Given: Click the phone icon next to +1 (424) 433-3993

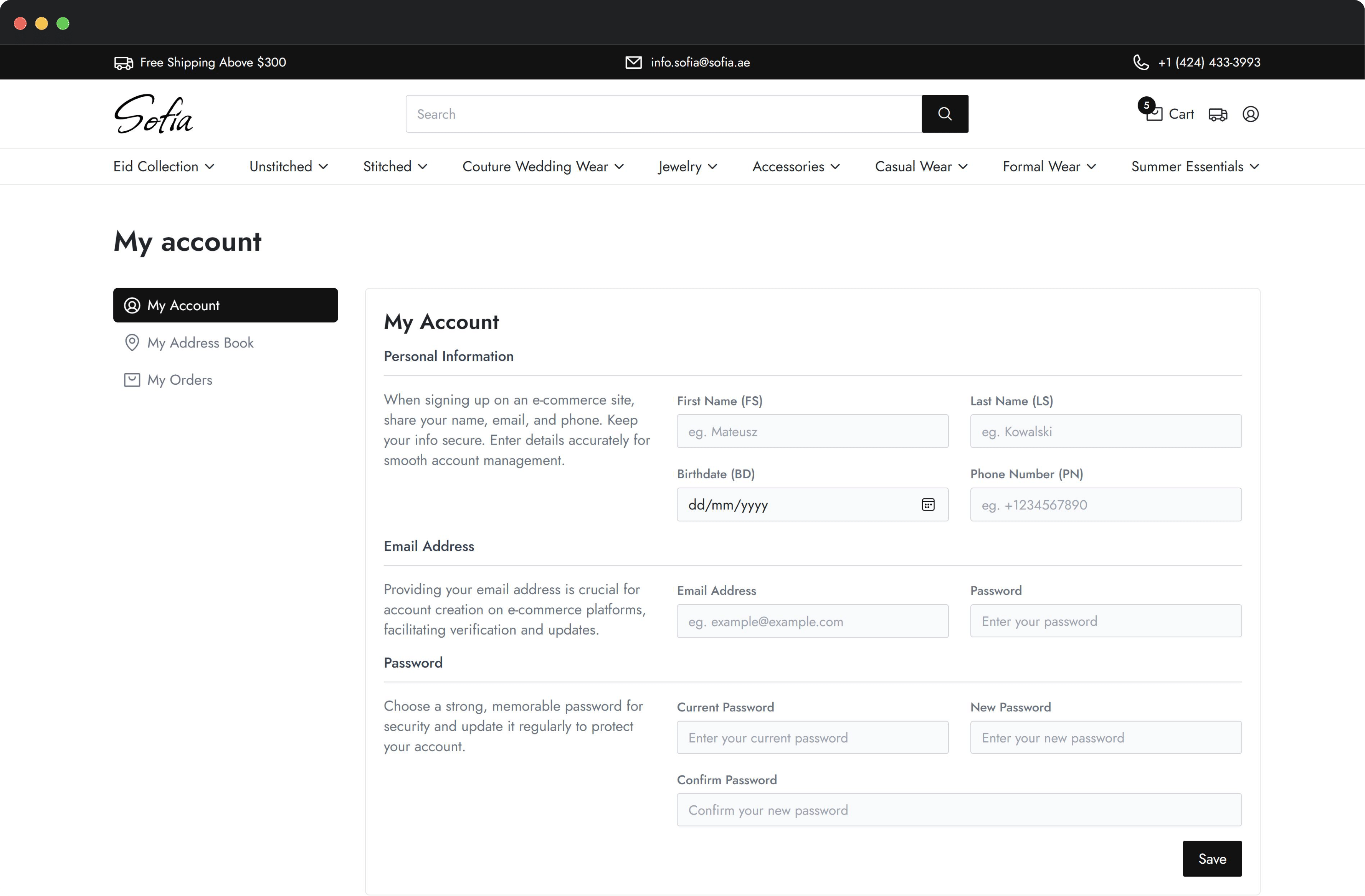Looking at the screenshot, I should point(1141,62).
